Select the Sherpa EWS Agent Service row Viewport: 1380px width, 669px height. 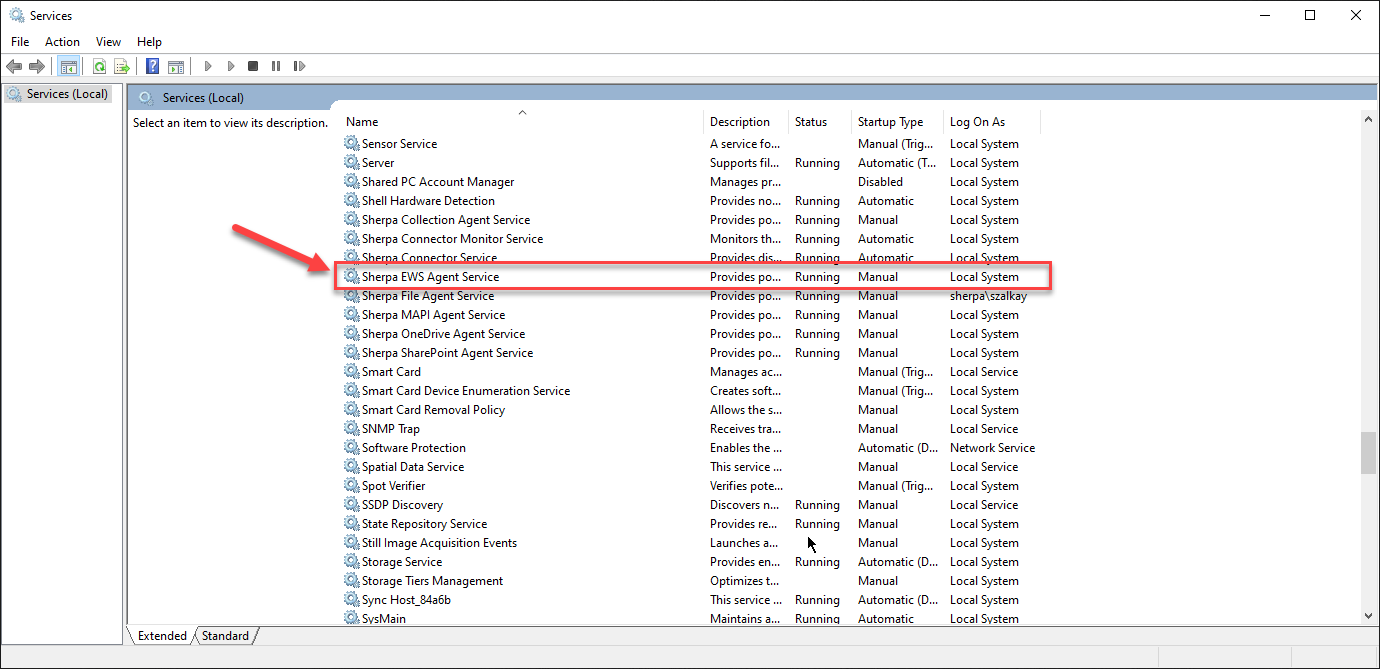point(430,277)
